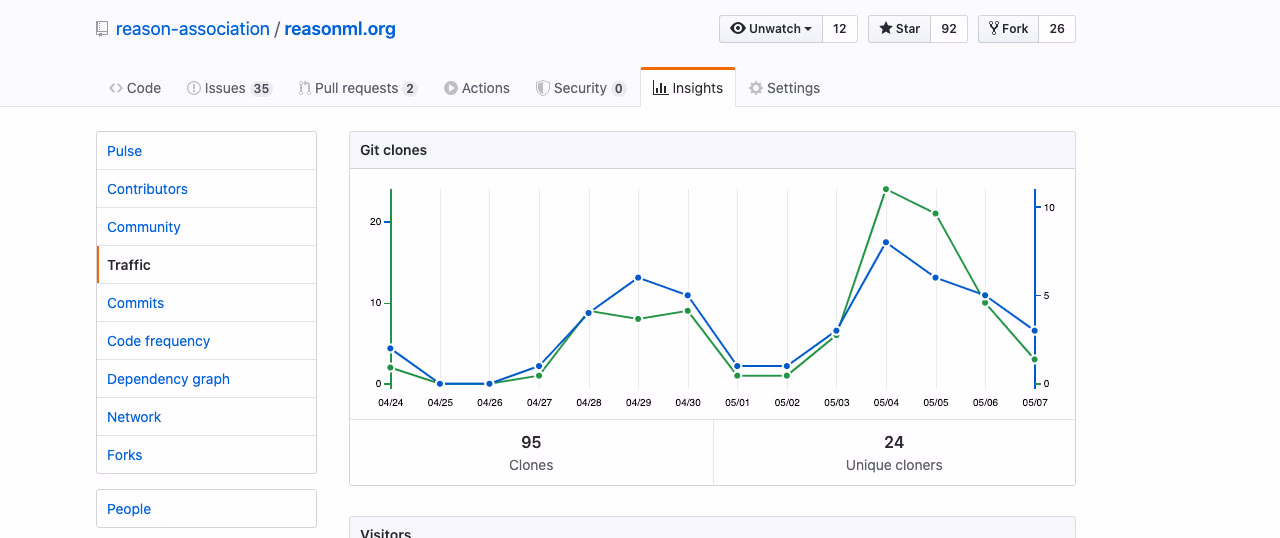Open Dependency graph in the sidebar
This screenshot has height=538, width=1280.
168,379
